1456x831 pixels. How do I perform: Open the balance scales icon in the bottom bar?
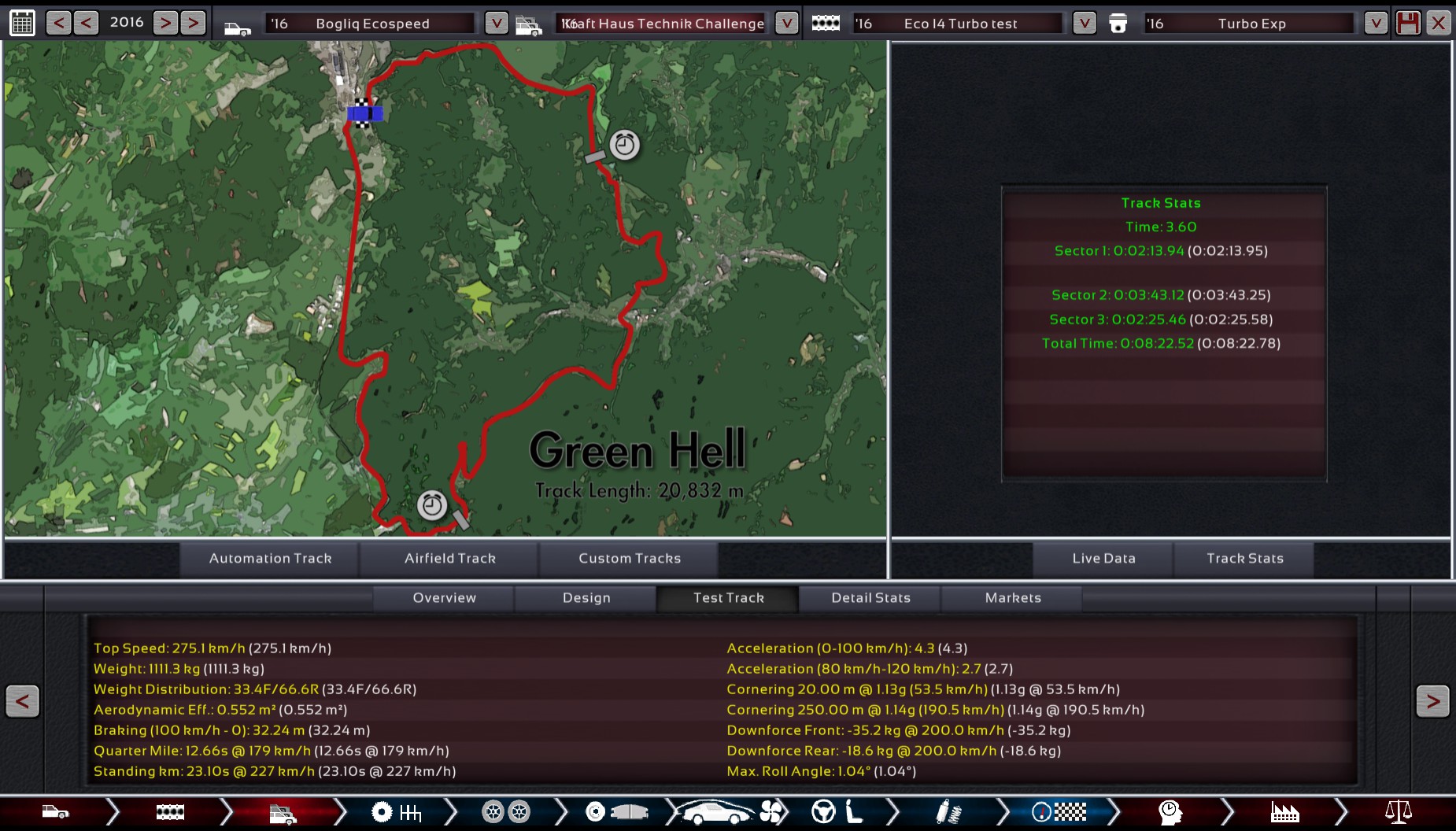1399,811
